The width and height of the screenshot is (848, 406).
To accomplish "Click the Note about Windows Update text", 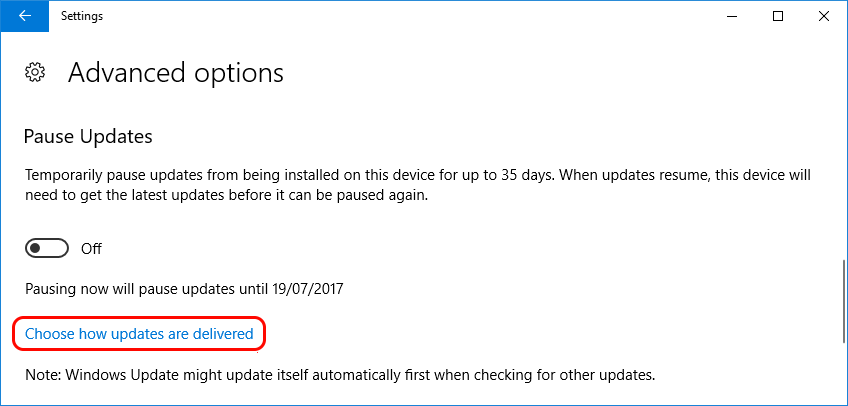I will click(340, 375).
